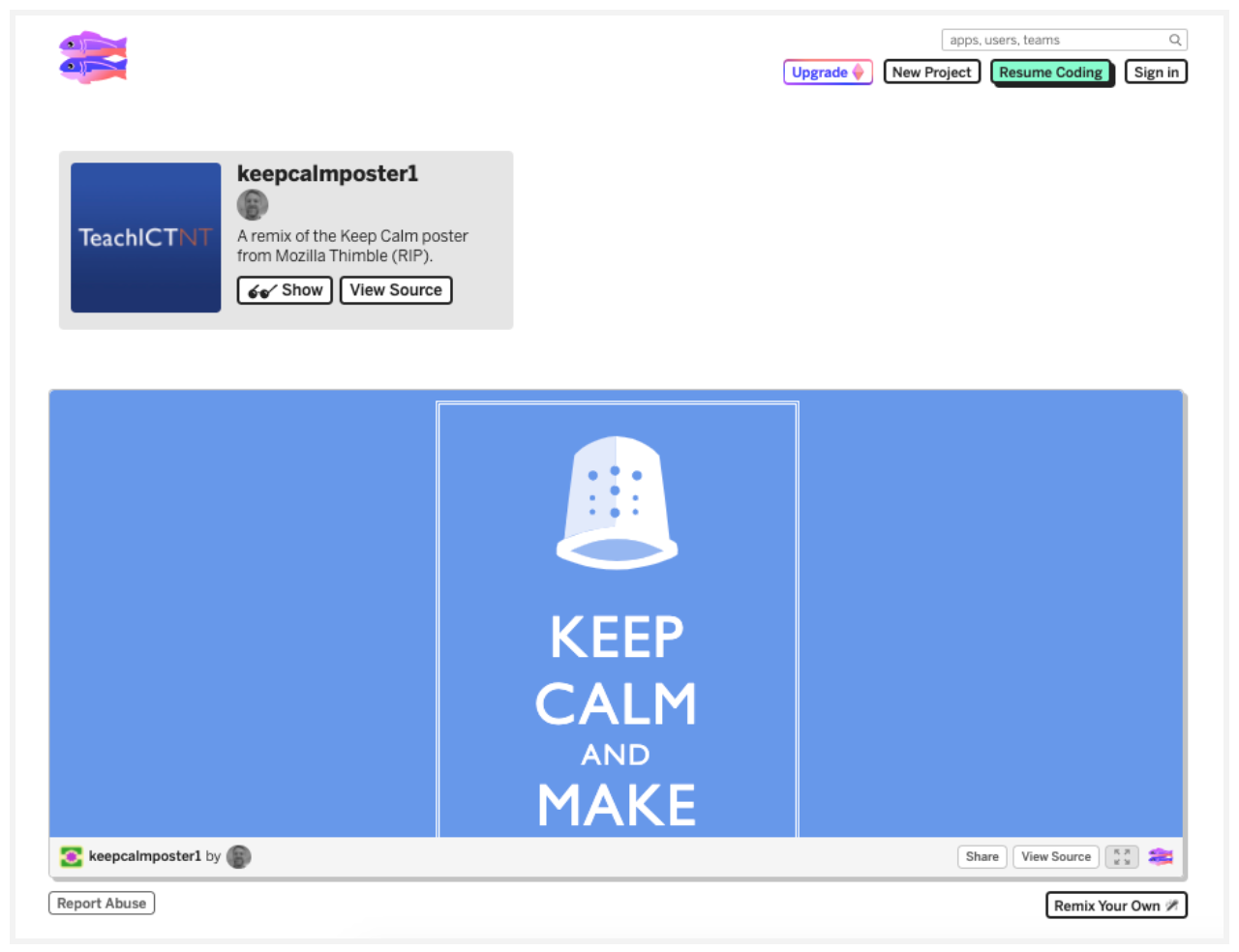Click the Upgrade button
Viewport: 1239px width, 952px height.
(x=828, y=73)
